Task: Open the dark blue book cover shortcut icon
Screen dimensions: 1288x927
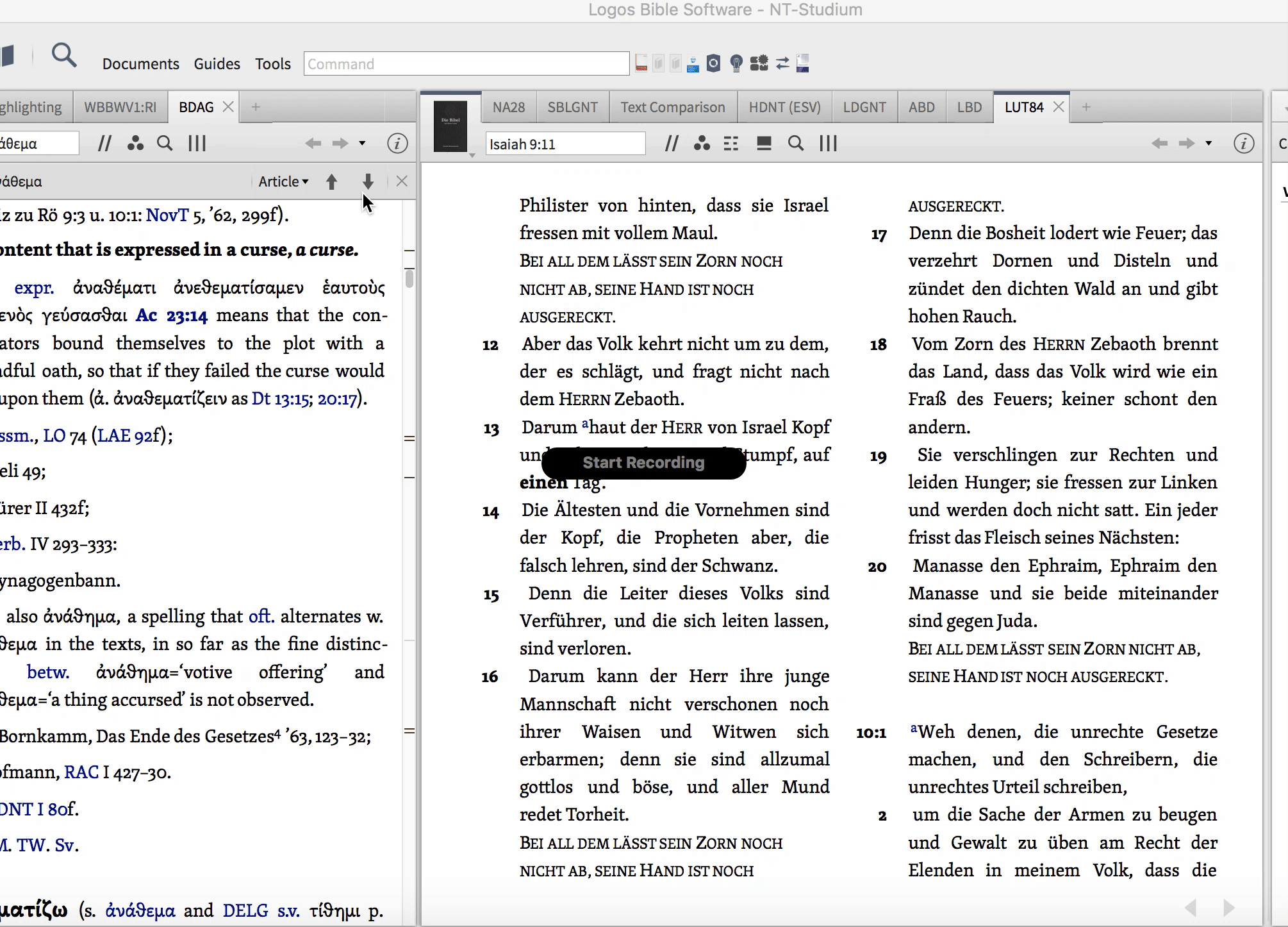Action: pyautogui.click(x=803, y=63)
